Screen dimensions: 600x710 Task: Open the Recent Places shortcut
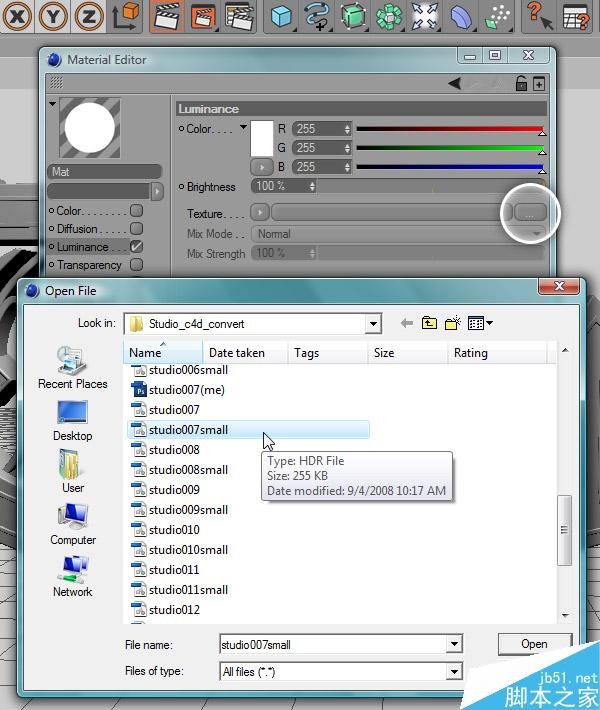(72, 368)
